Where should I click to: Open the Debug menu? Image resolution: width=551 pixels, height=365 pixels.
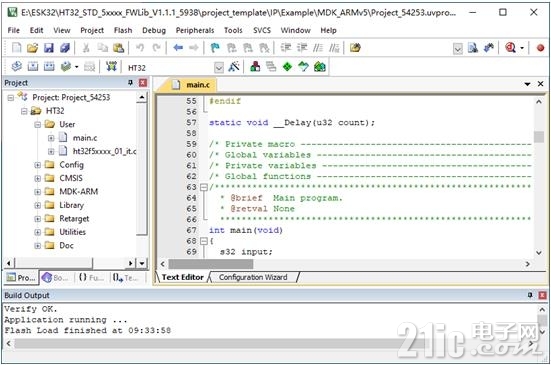[154, 30]
